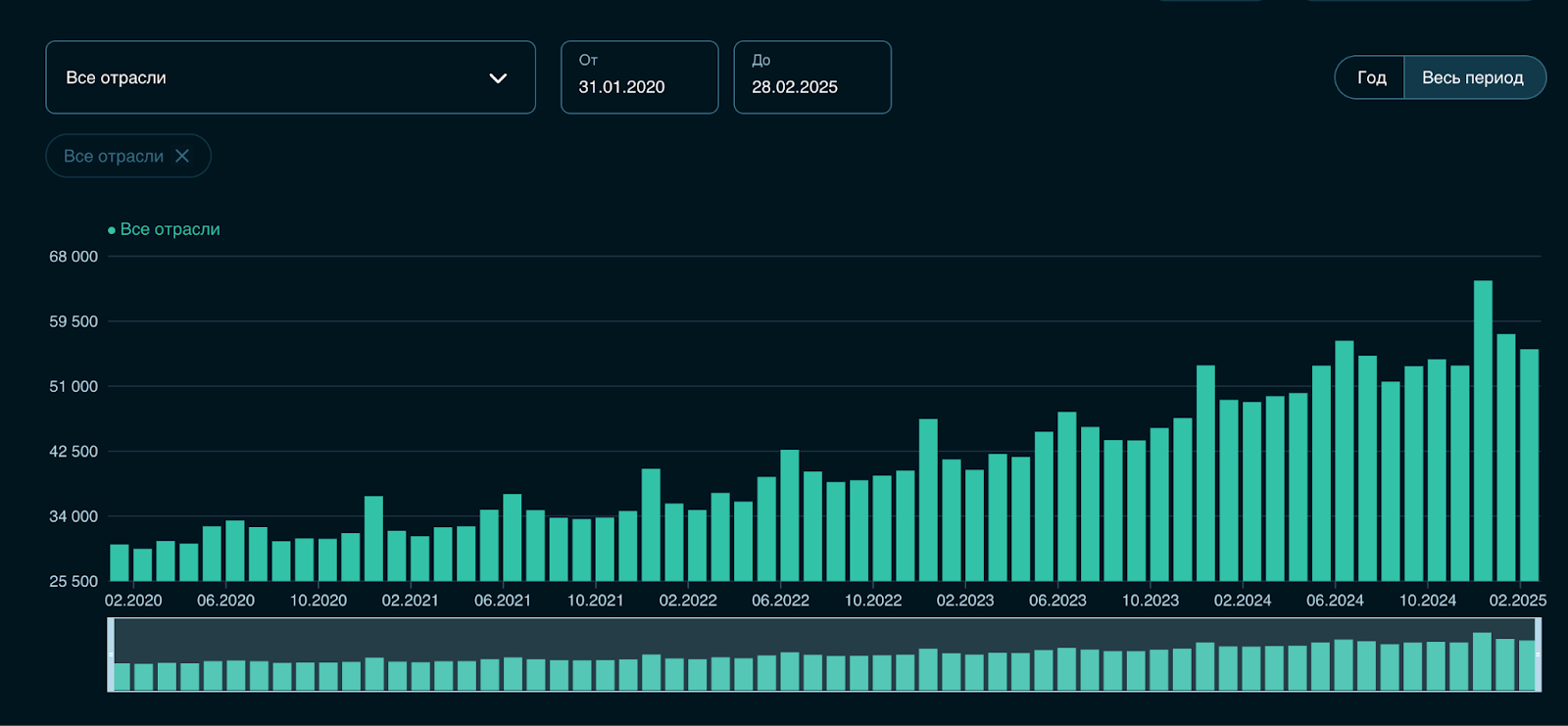Screen dimensions: 1568x726
Task: Click the mini overview chart area
Action: point(824,654)
